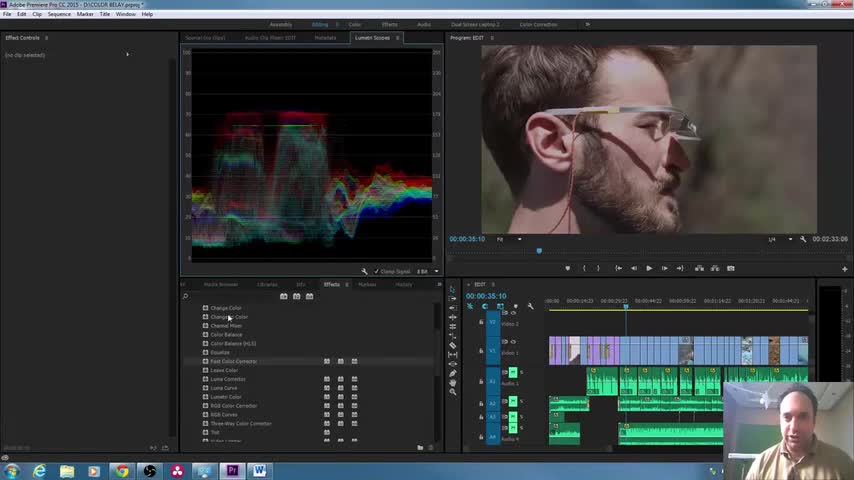Click the Zoom tool magnifier icon
Image resolution: width=854 pixels, height=480 pixels.
pos(453,391)
